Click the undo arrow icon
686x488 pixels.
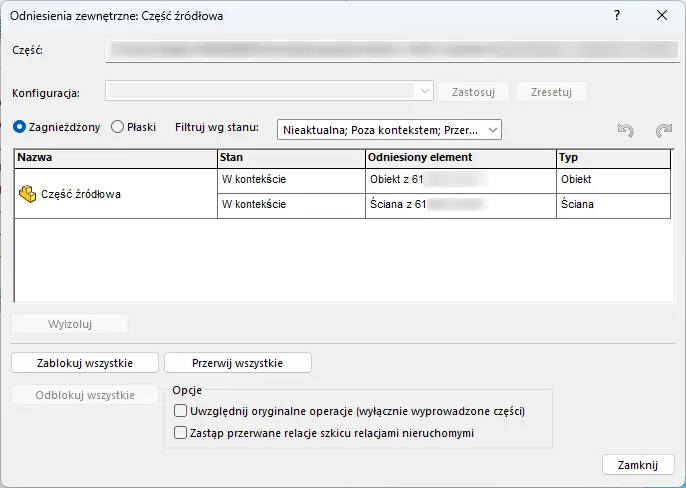coord(626,130)
